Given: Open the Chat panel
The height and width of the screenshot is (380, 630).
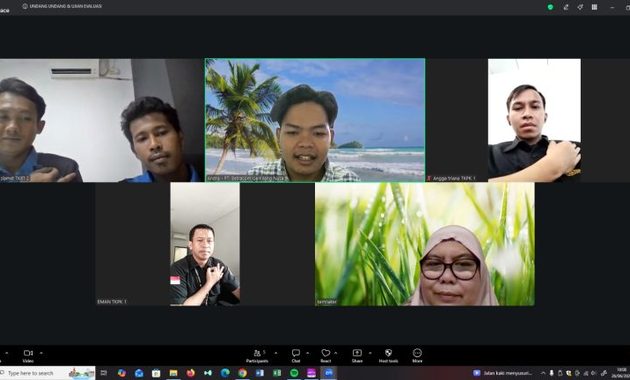Looking at the screenshot, I should pos(296,355).
